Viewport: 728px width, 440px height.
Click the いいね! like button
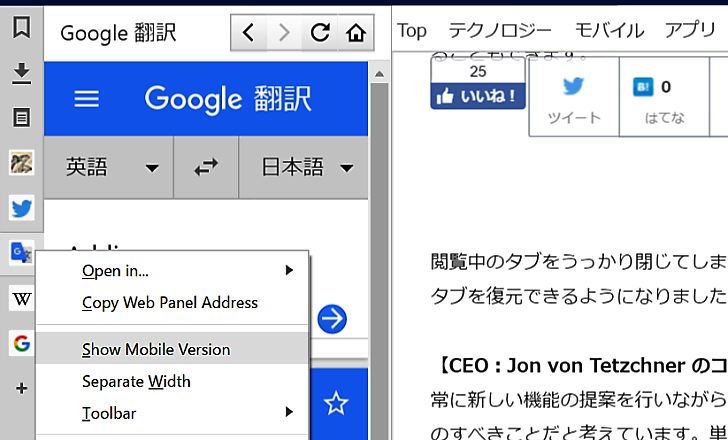tap(478, 96)
